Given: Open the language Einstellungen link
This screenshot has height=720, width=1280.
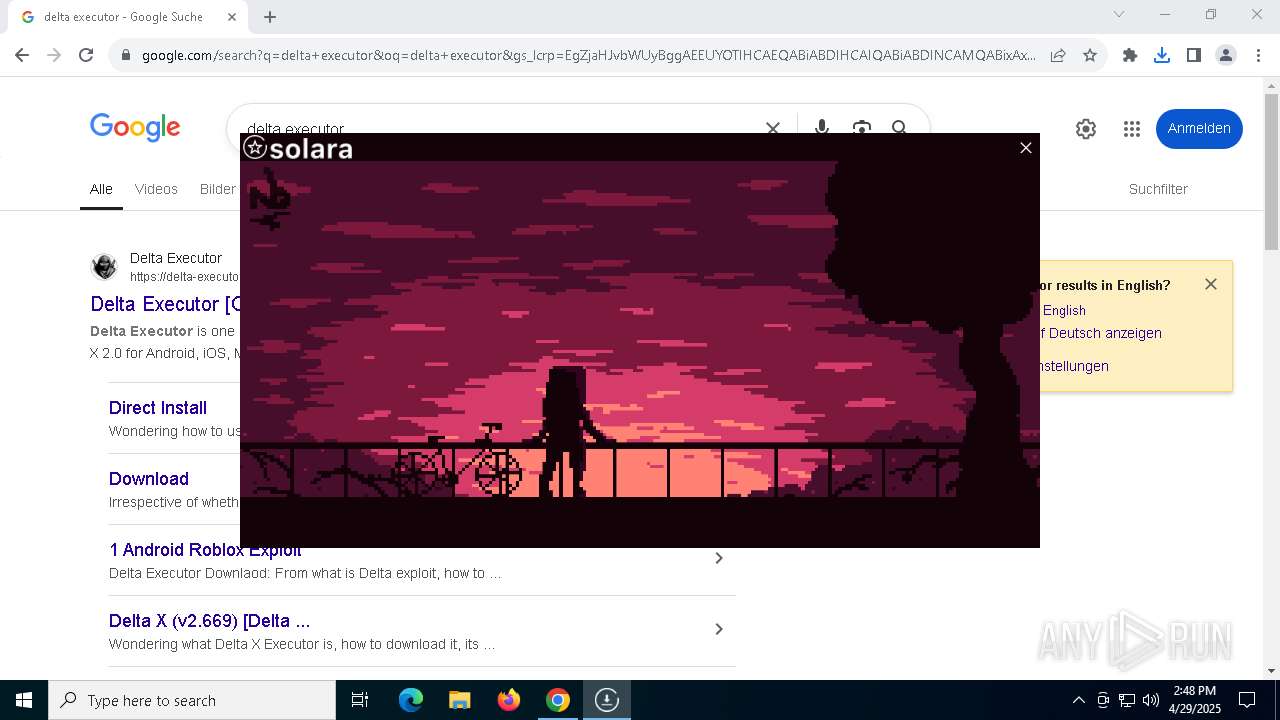Looking at the screenshot, I should [x=1074, y=366].
